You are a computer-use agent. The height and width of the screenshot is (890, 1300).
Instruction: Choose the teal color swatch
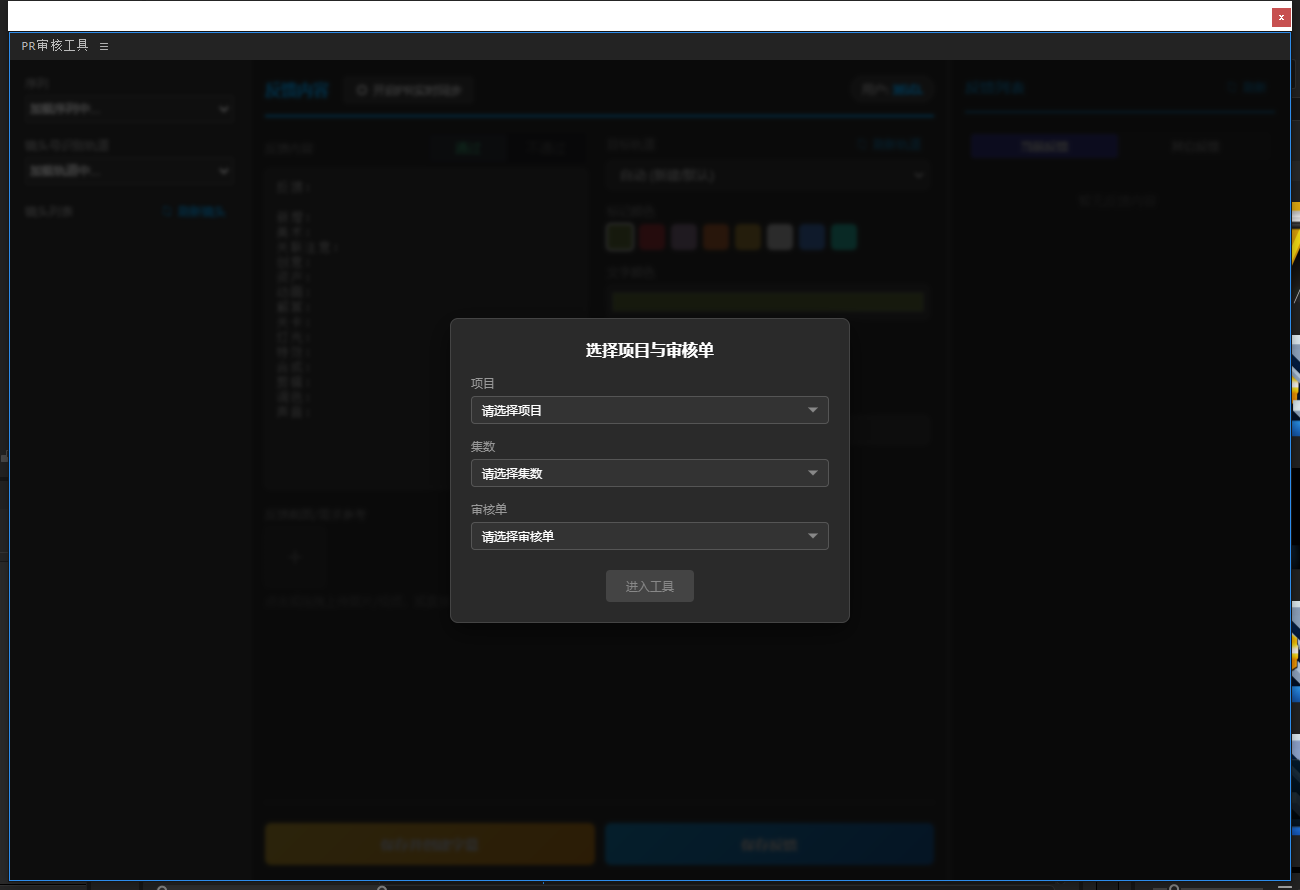pos(844,237)
